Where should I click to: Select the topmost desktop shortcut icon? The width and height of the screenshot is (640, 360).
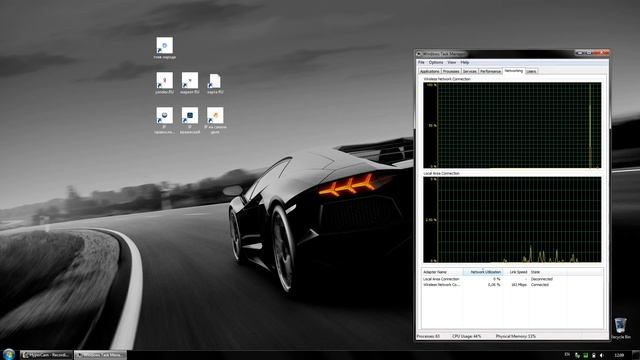[164, 48]
